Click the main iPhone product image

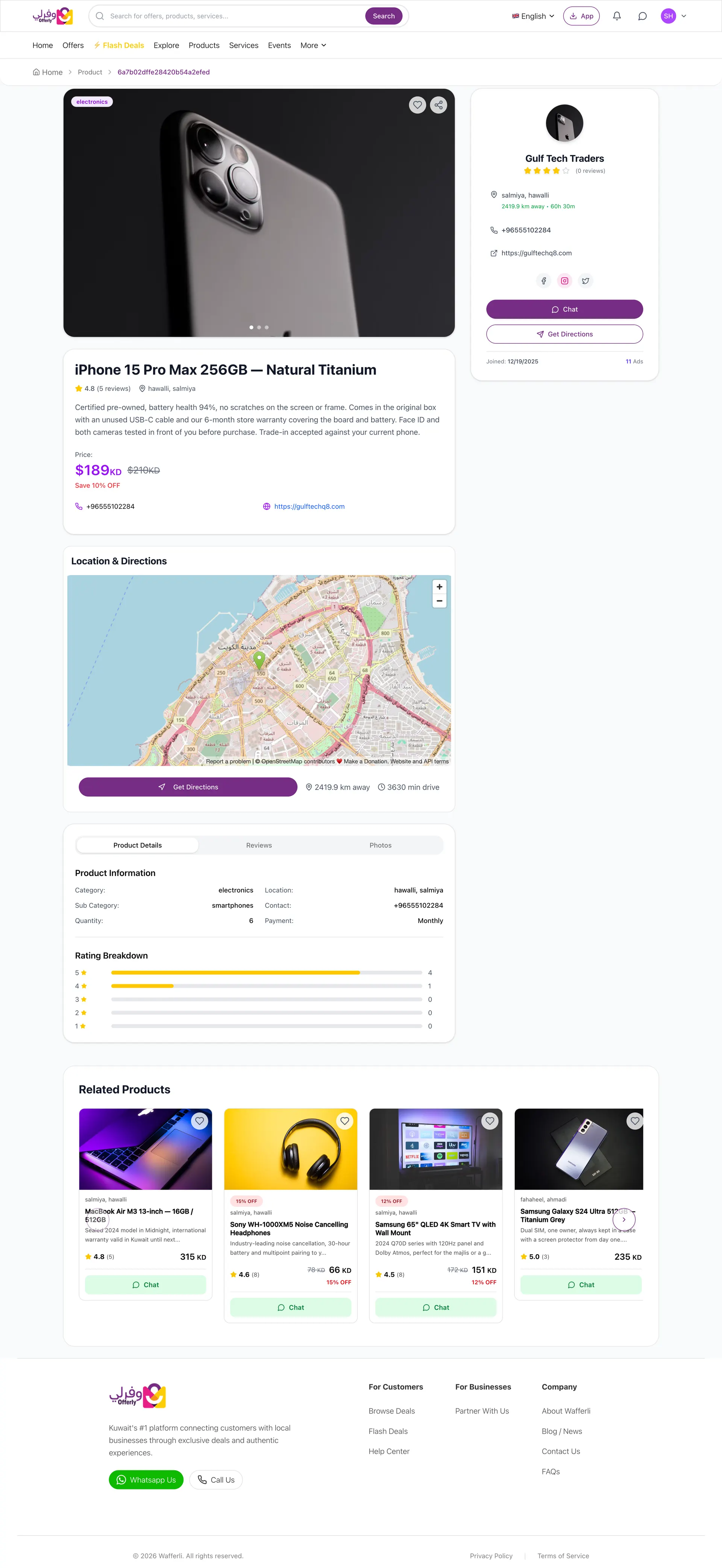click(x=259, y=213)
